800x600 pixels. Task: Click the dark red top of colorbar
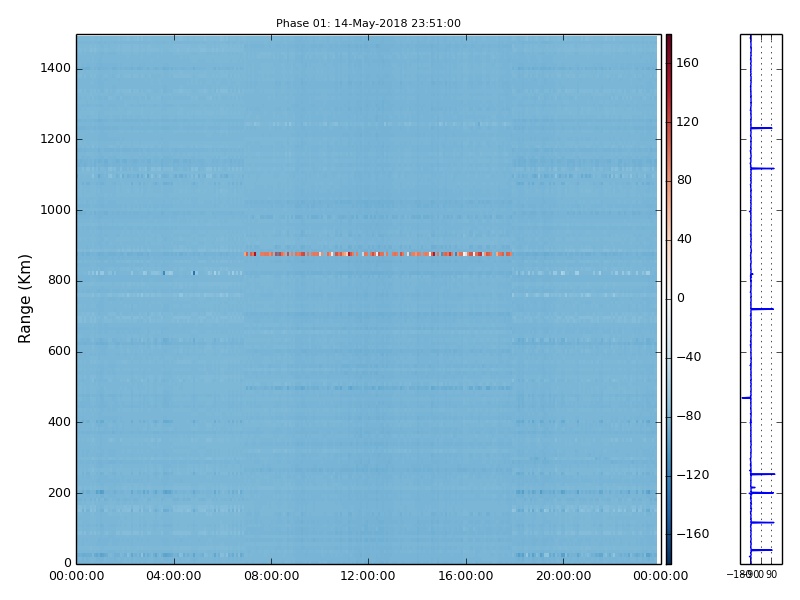pyautogui.click(x=669, y=39)
